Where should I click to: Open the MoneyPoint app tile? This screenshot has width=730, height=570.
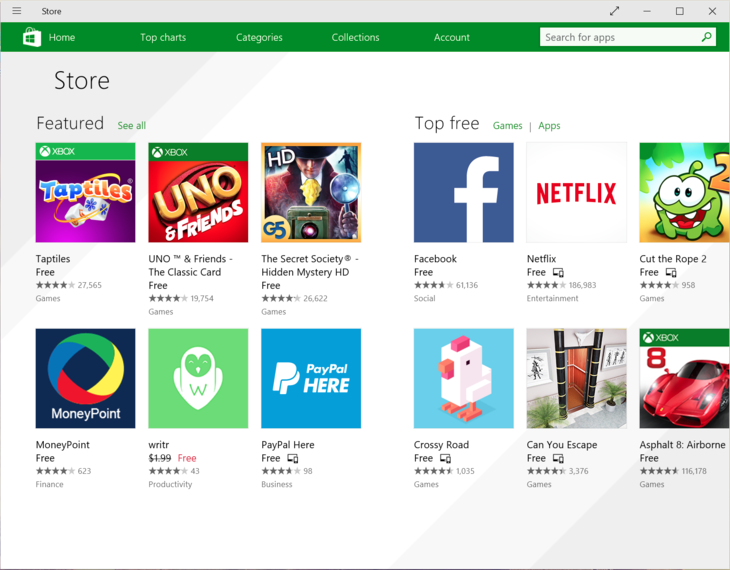(86, 378)
